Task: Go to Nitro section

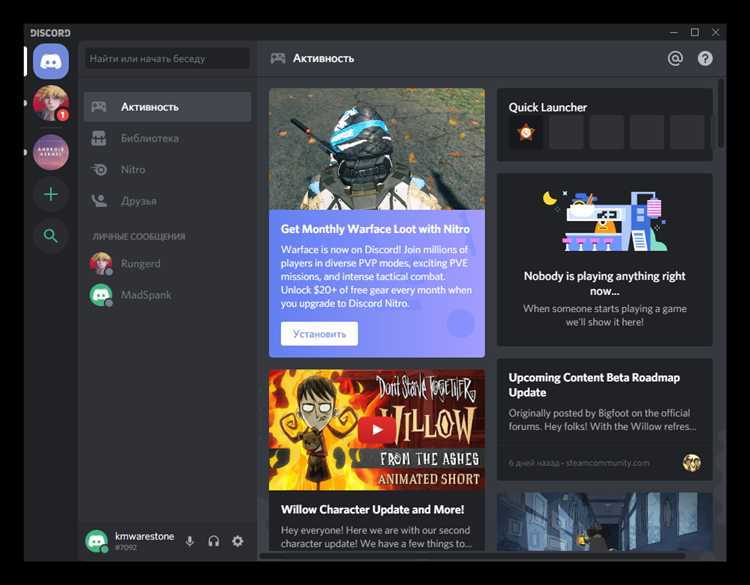Action: [167, 169]
